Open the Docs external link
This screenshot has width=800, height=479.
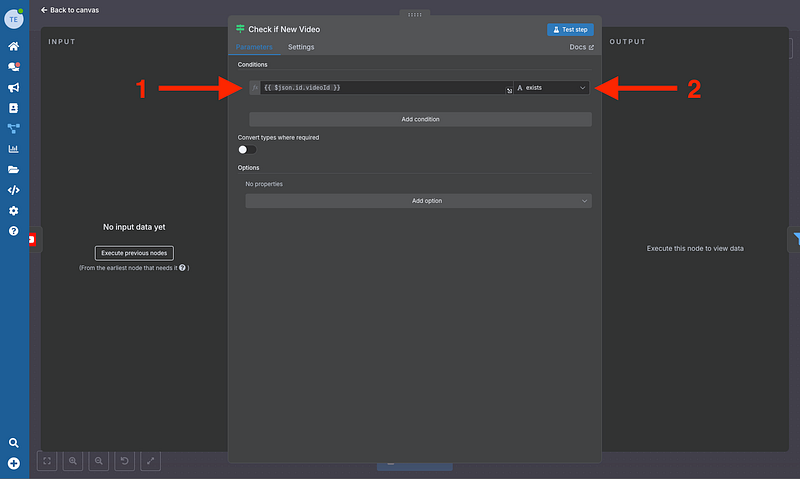(581, 47)
